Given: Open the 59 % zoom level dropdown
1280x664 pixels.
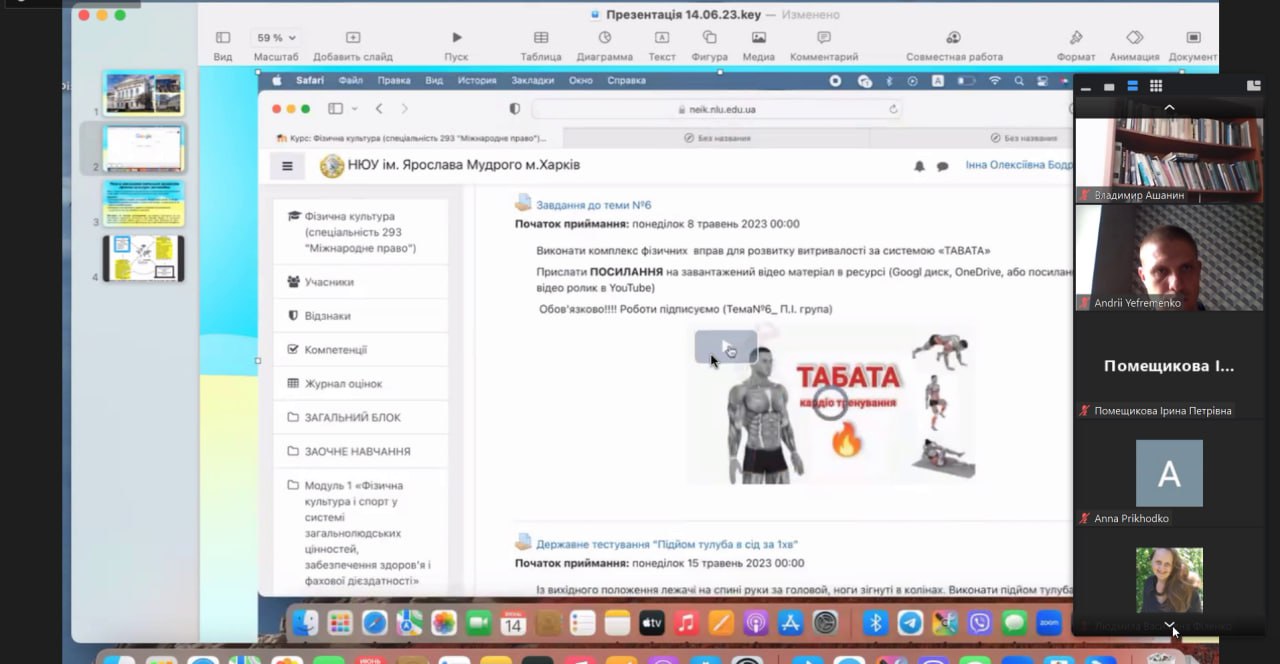Looking at the screenshot, I should pos(275,38).
